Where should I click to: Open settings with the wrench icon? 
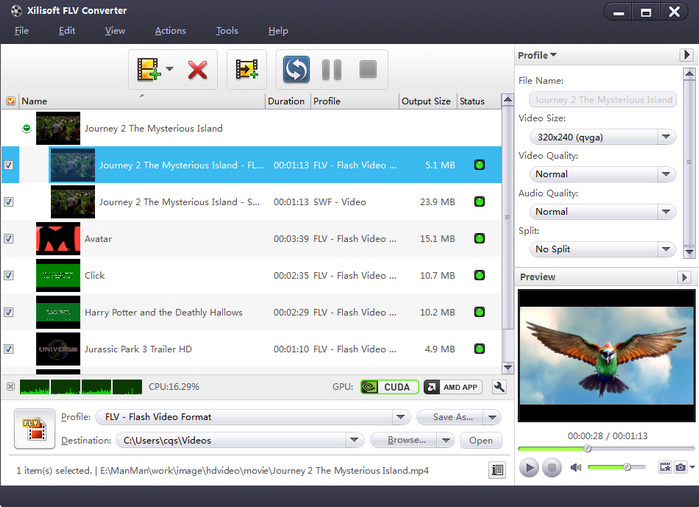[500, 387]
